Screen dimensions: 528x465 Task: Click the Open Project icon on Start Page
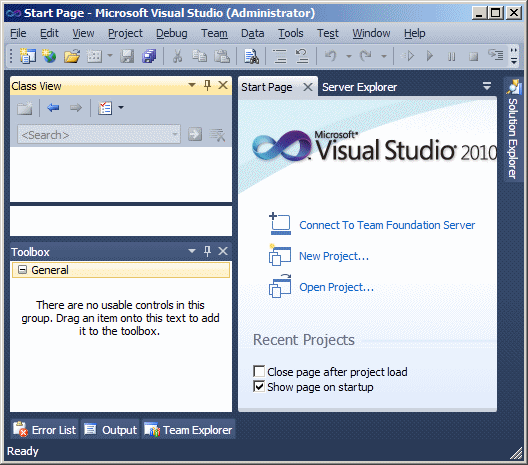pyautogui.click(x=280, y=286)
